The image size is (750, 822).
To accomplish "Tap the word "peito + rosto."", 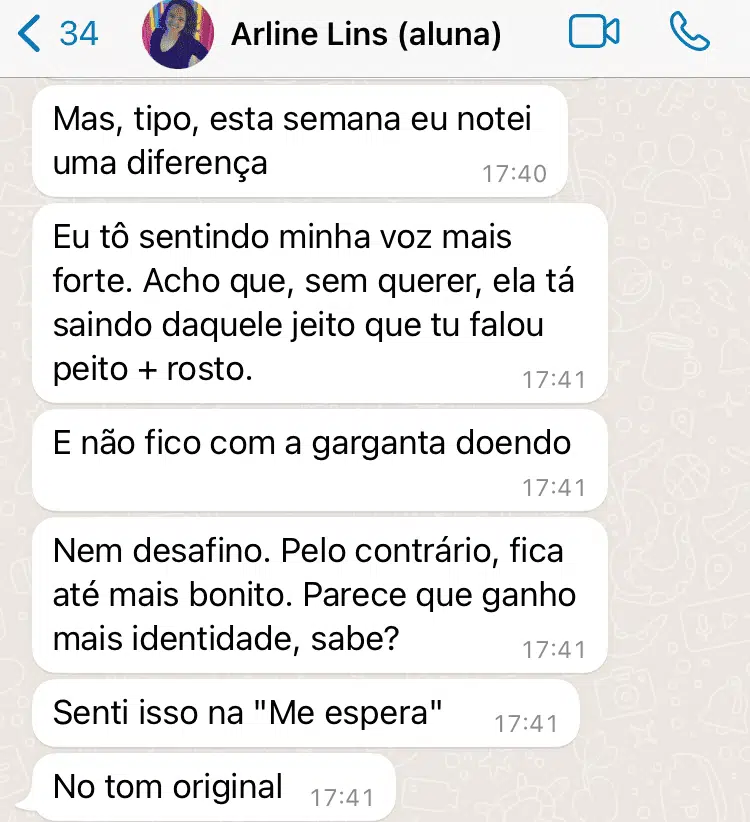I will coord(153,369).
